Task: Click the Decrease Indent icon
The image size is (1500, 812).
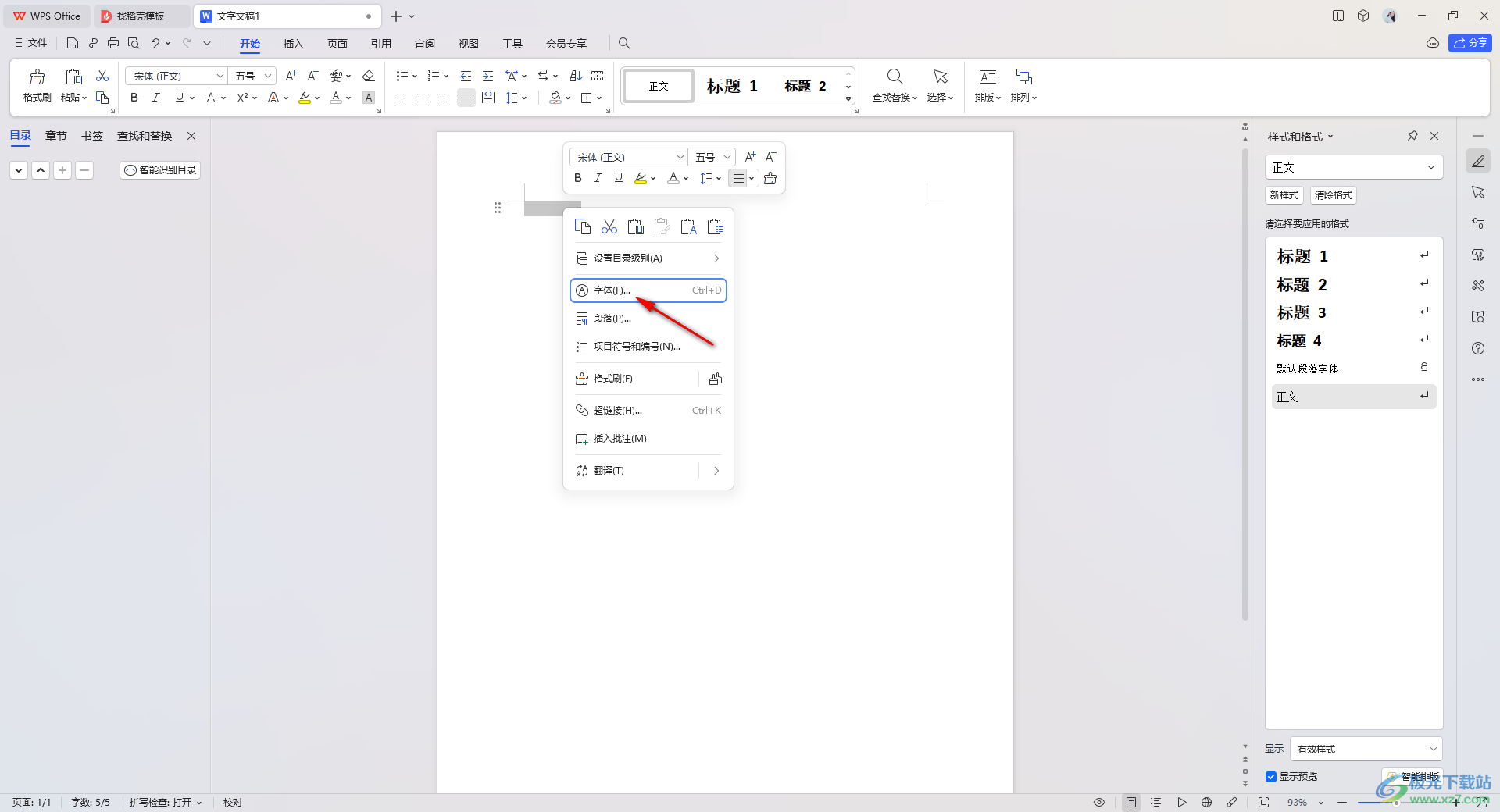Action: [466, 76]
